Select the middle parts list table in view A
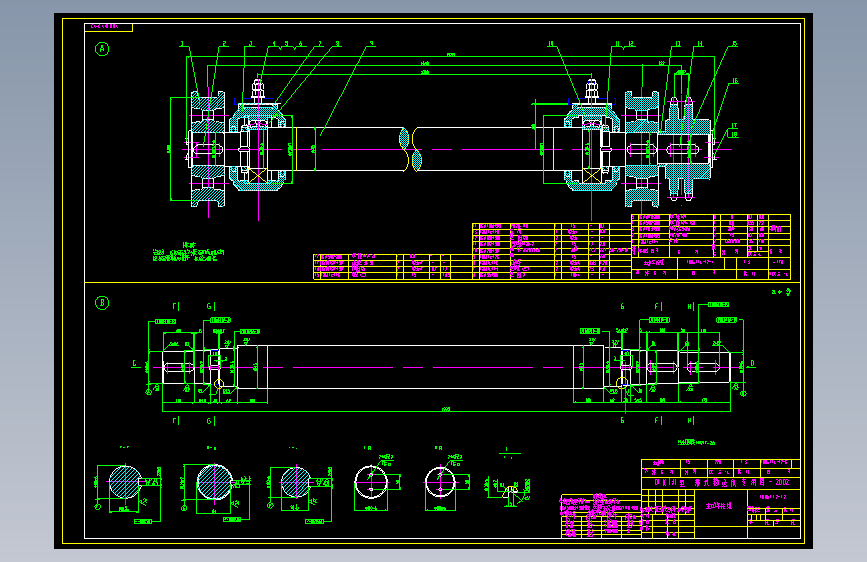The width and height of the screenshot is (867, 562). click(552, 251)
